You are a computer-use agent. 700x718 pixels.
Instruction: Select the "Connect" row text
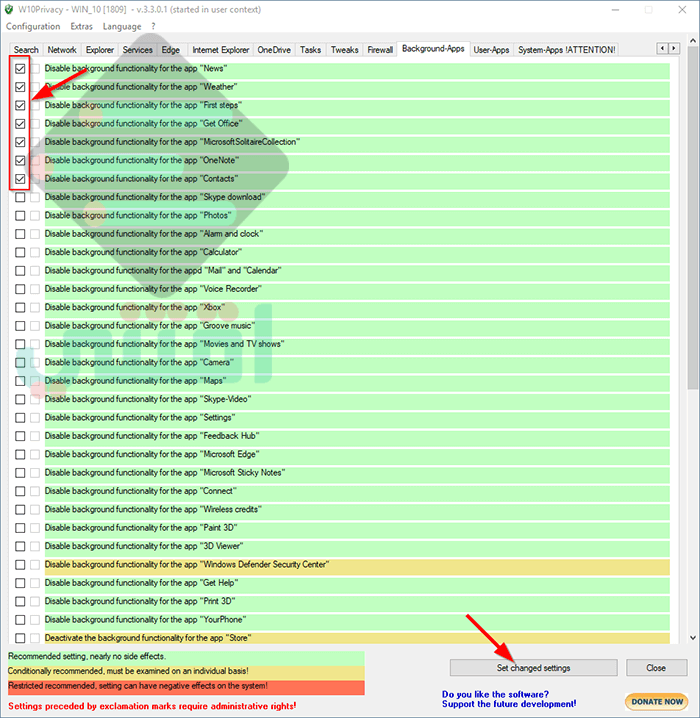coord(141,491)
